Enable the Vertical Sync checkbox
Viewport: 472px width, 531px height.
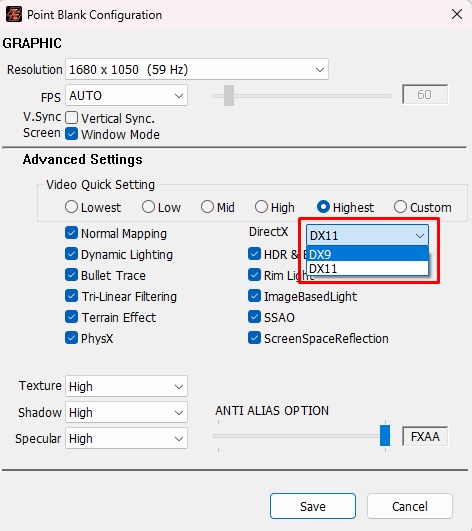(71, 118)
